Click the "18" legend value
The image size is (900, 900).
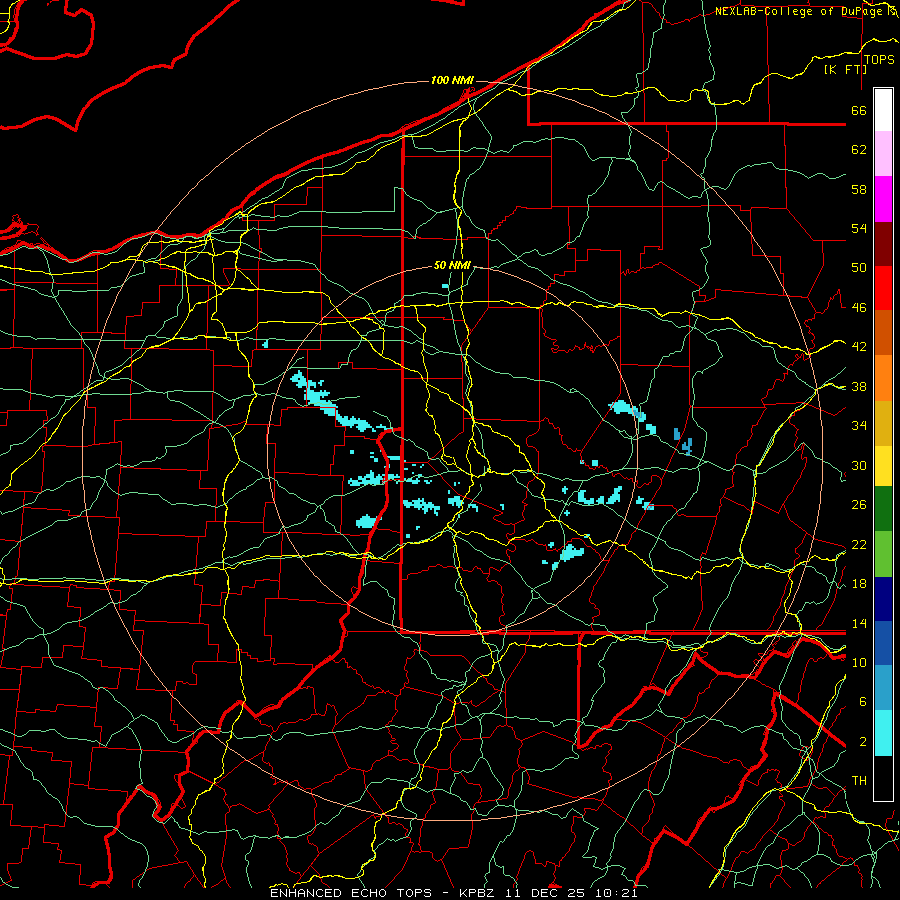859,584
